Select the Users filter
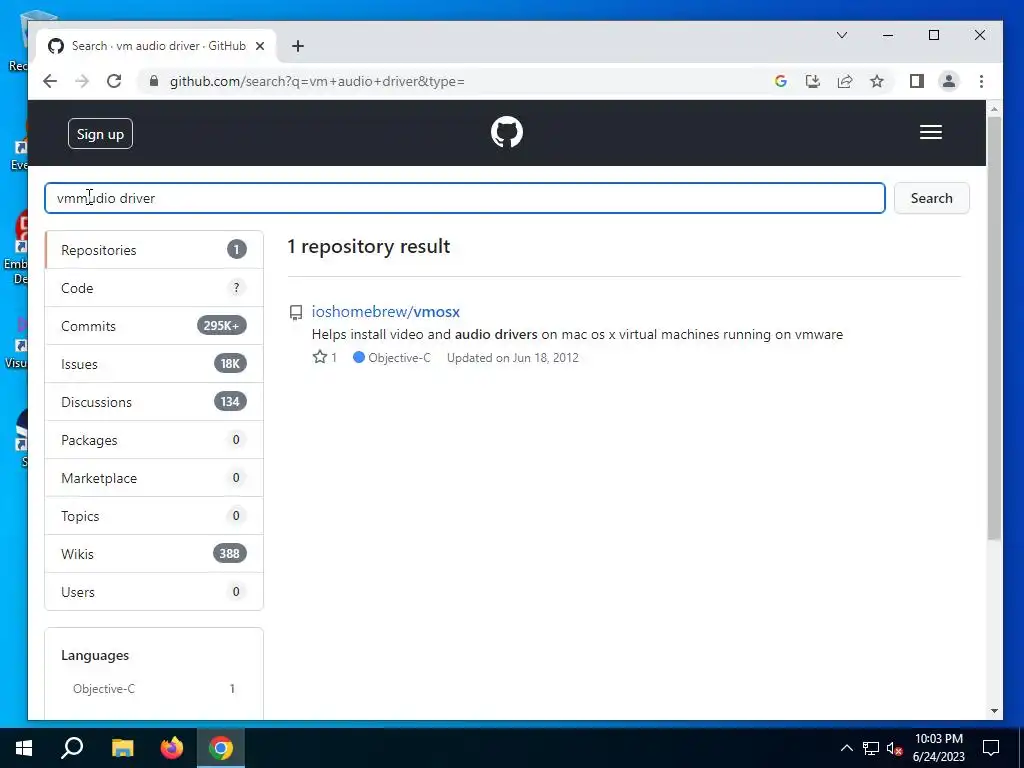 pos(154,592)
